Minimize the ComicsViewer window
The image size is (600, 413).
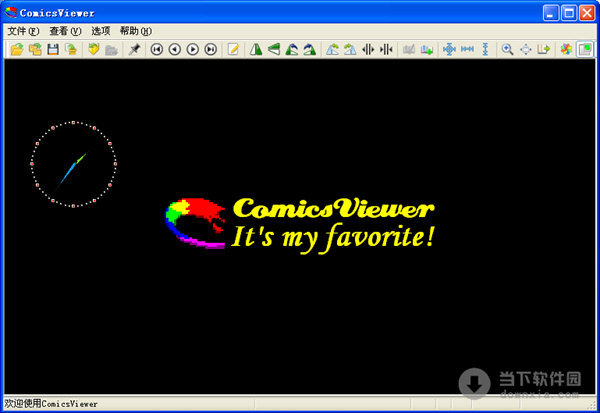coord(551,13)
